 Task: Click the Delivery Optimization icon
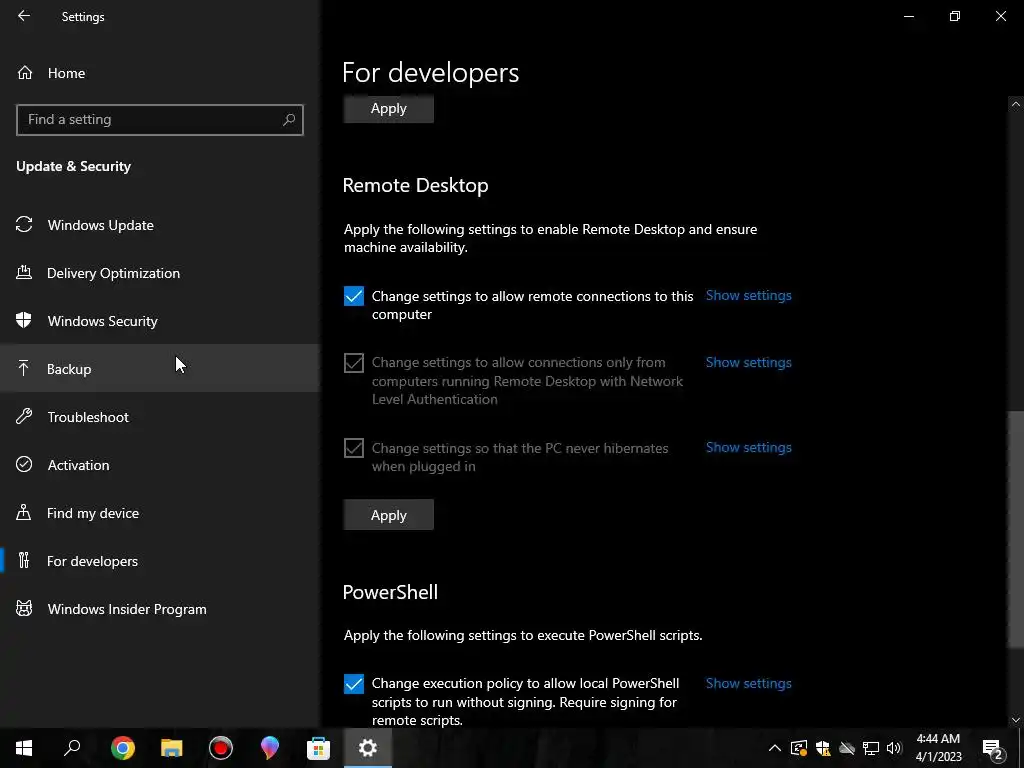pyautogui.click(x=24, y=272)
